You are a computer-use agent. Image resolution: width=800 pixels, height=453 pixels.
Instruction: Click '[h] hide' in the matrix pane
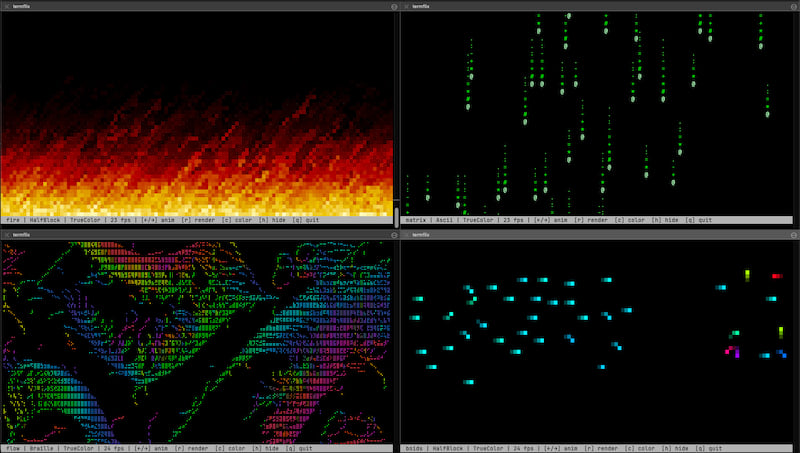coord(665,220)
